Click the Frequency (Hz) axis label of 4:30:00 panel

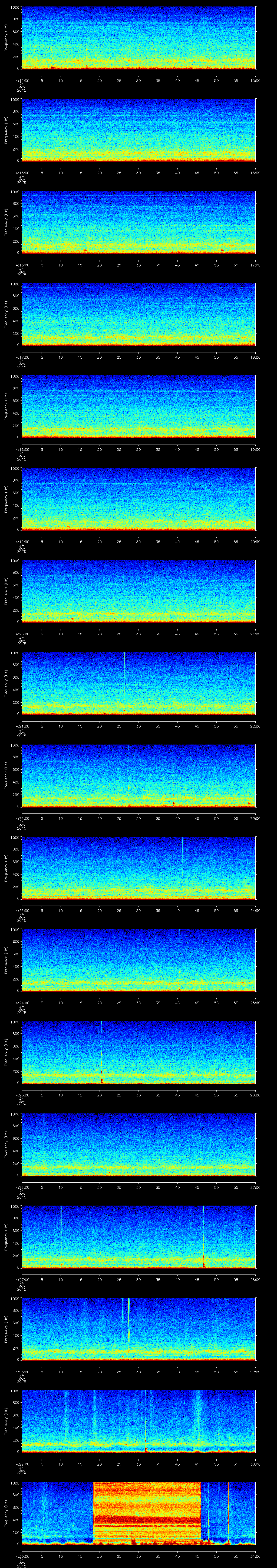[6, 1514]
